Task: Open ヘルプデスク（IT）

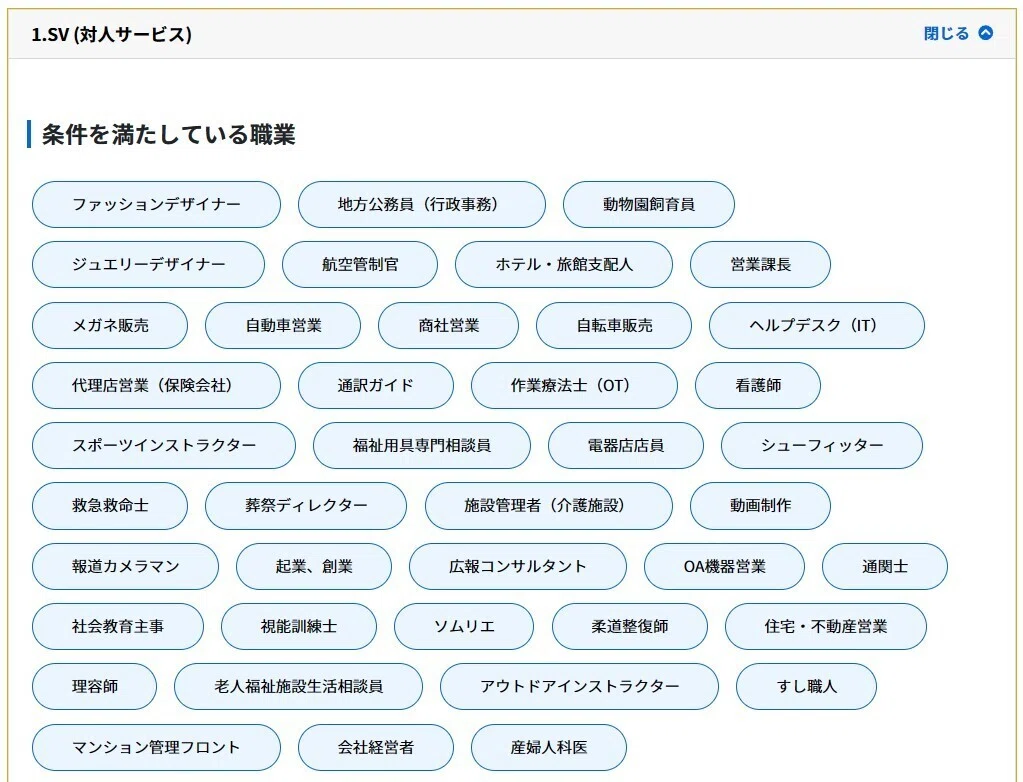Action: point(817,325)
